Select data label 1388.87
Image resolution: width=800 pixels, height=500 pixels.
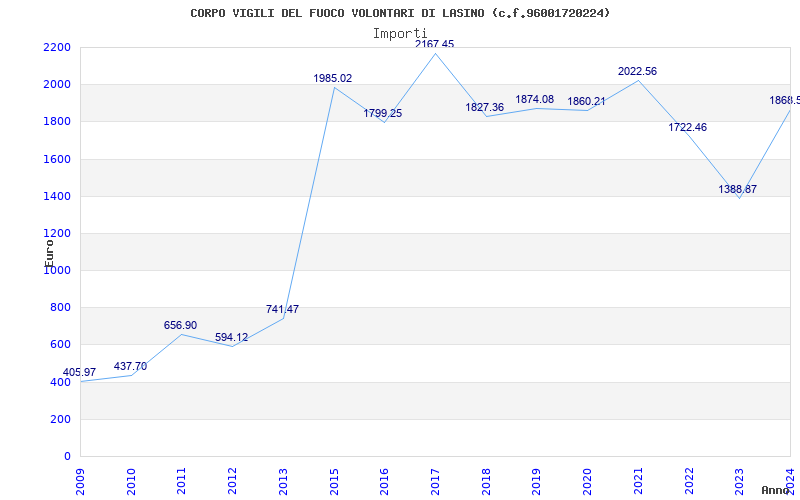(737, 189)
